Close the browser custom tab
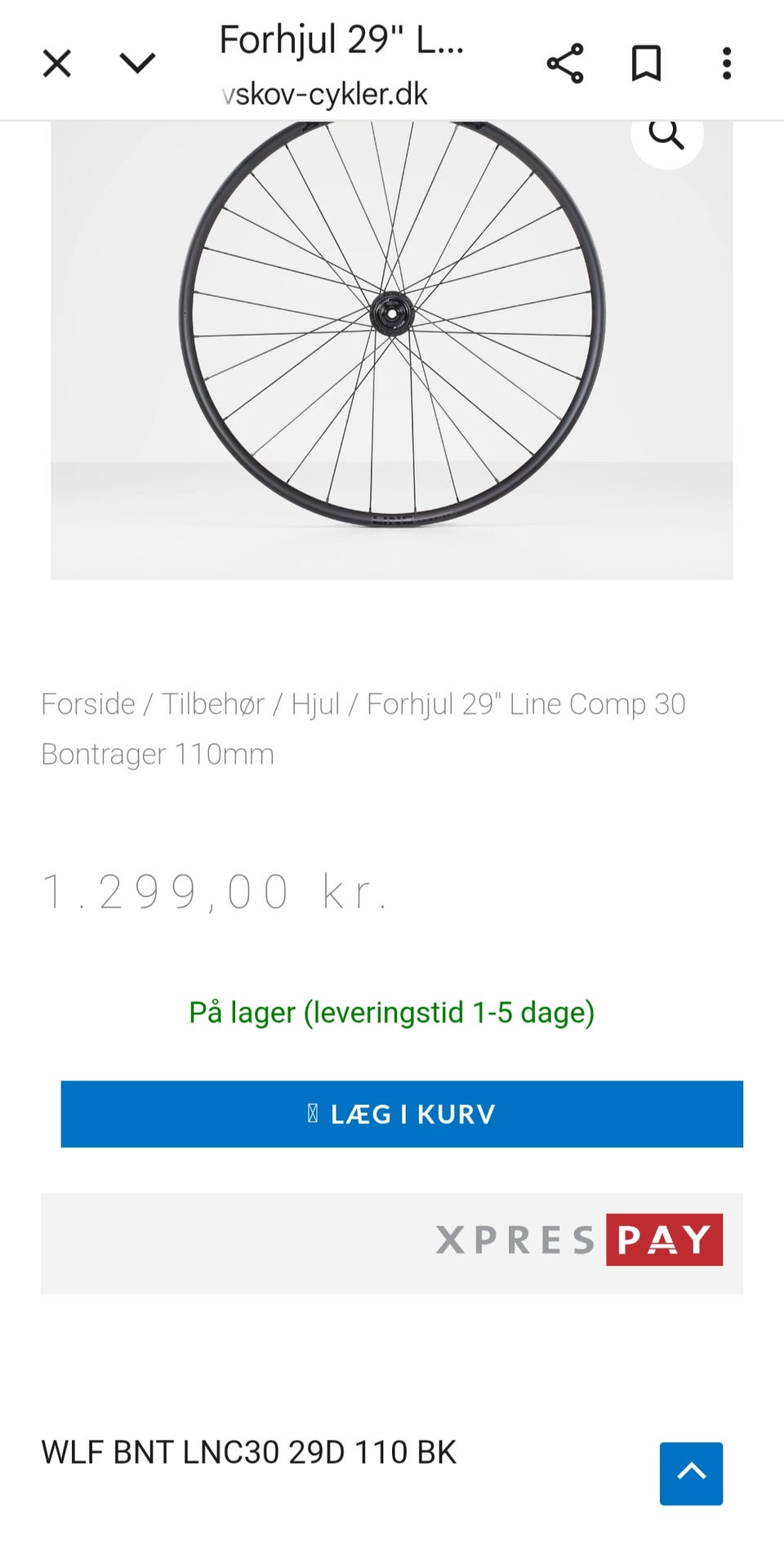Screen dimensions: 784x1542 [57, 63]
